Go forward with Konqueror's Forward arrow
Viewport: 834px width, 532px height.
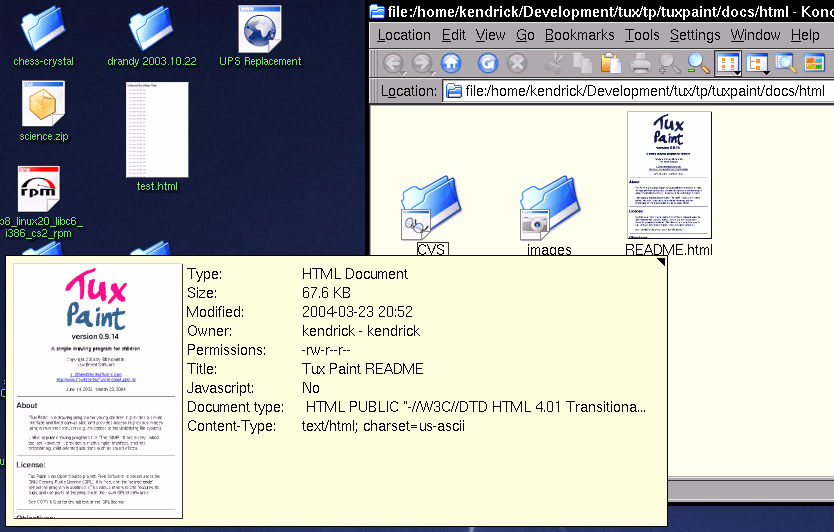422,63
